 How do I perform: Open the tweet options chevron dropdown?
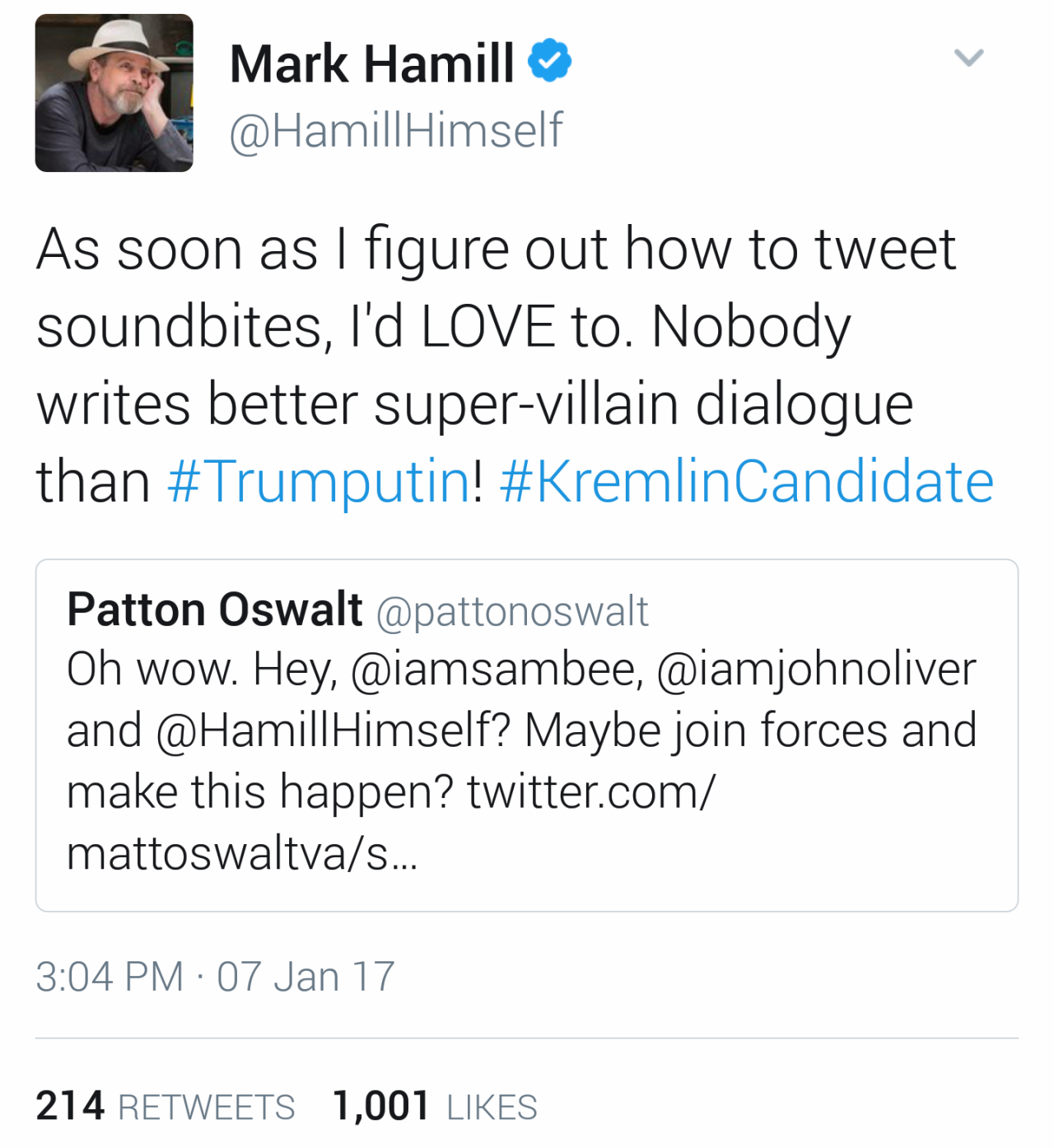pyautogui.click(x=968, y=58)
